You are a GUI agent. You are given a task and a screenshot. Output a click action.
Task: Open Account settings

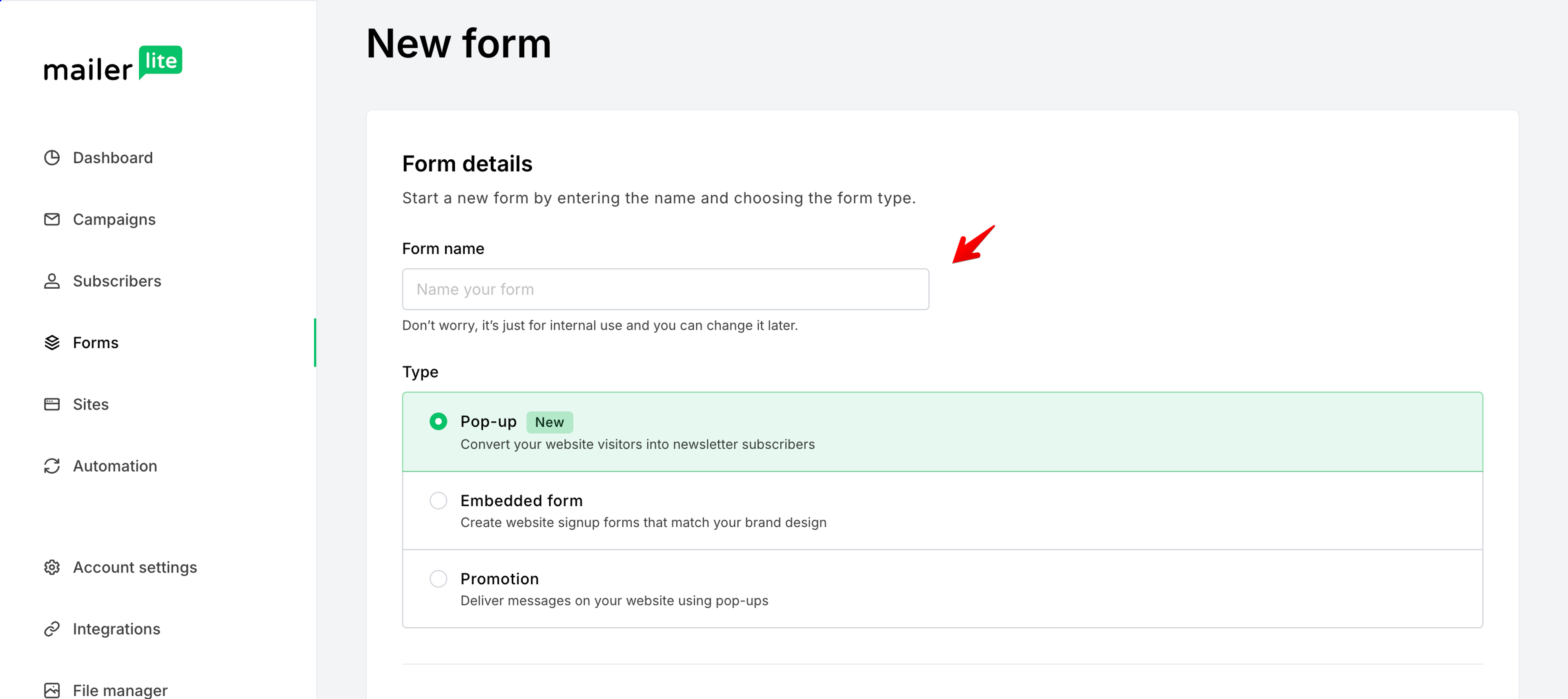[x=134, y=567]
